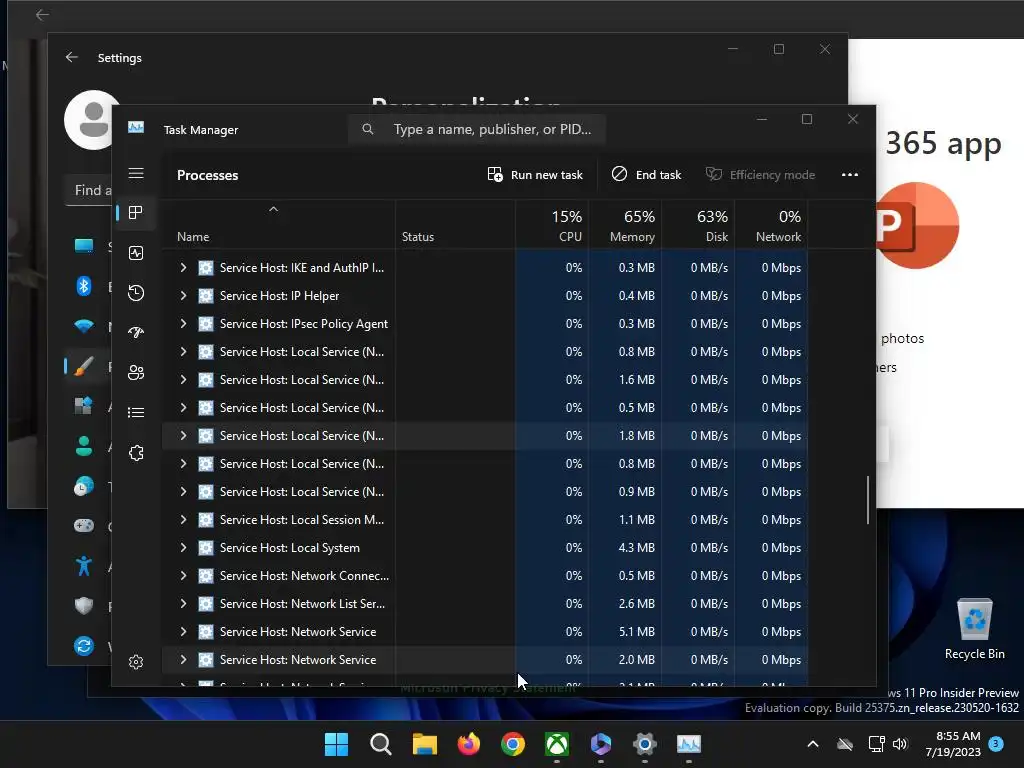This screenshot has width=1024, height=768.
Task: Open Google Chrome from the taskbar
Action: coord(513,744)
